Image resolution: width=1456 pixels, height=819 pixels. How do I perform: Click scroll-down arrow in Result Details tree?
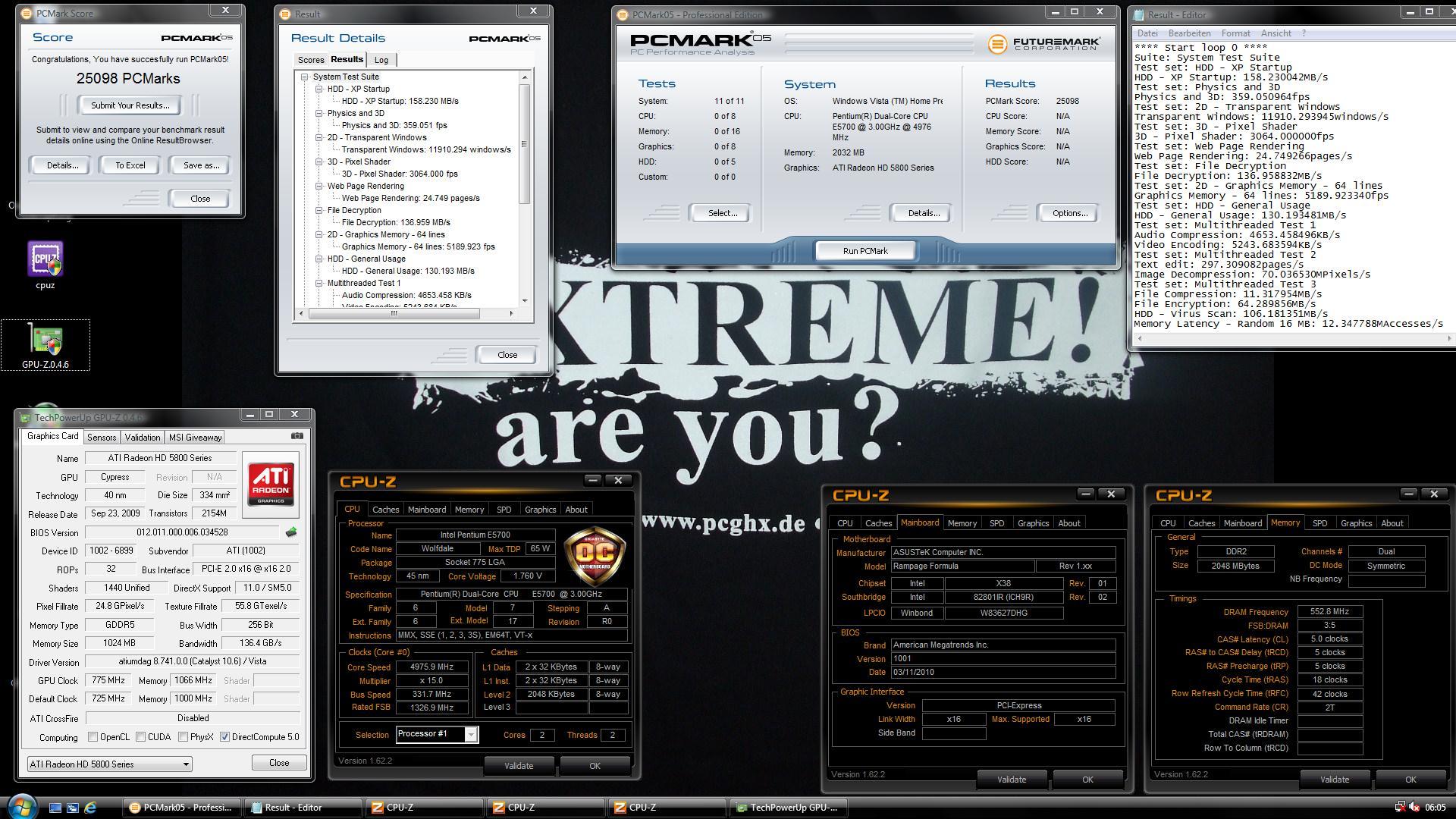coord(524,301)
